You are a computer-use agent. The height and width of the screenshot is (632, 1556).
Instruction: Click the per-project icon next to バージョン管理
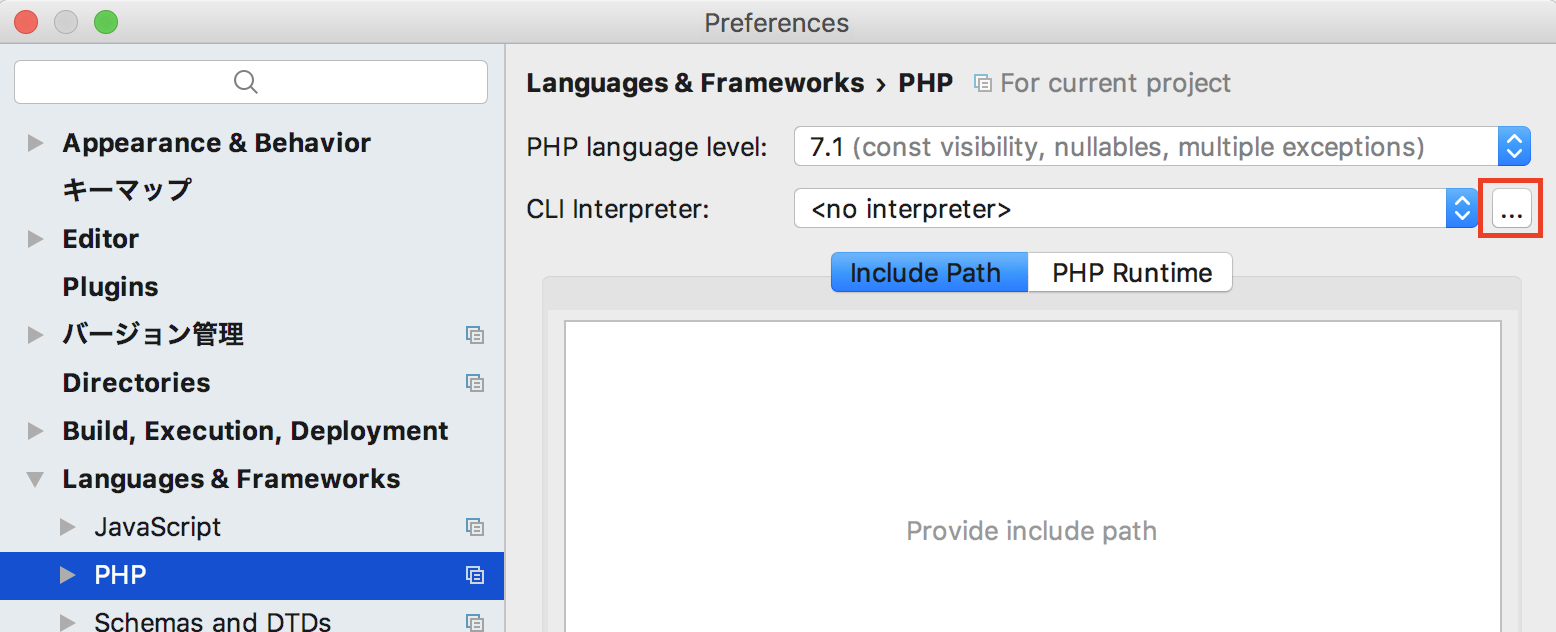(x=476, y=335)
